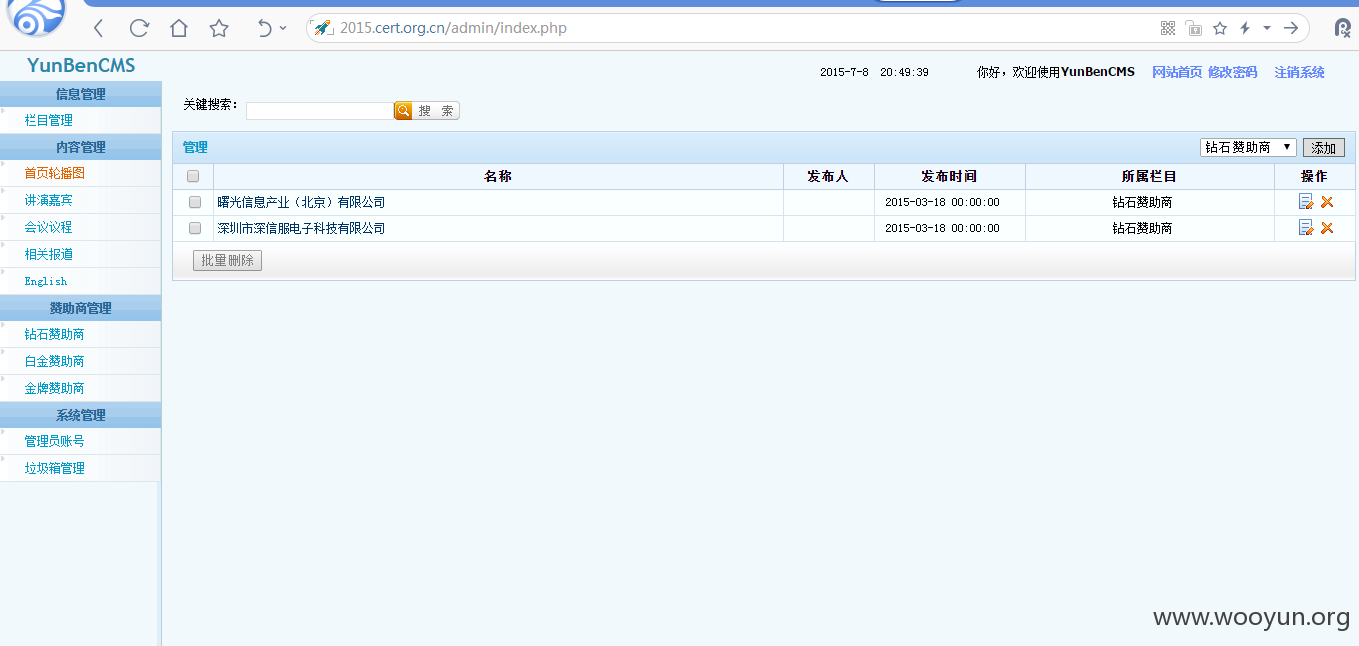Open the small dropdown arrow after the lightning icon
Viewport: 1359px width, 646px height.
[1267, 28]
